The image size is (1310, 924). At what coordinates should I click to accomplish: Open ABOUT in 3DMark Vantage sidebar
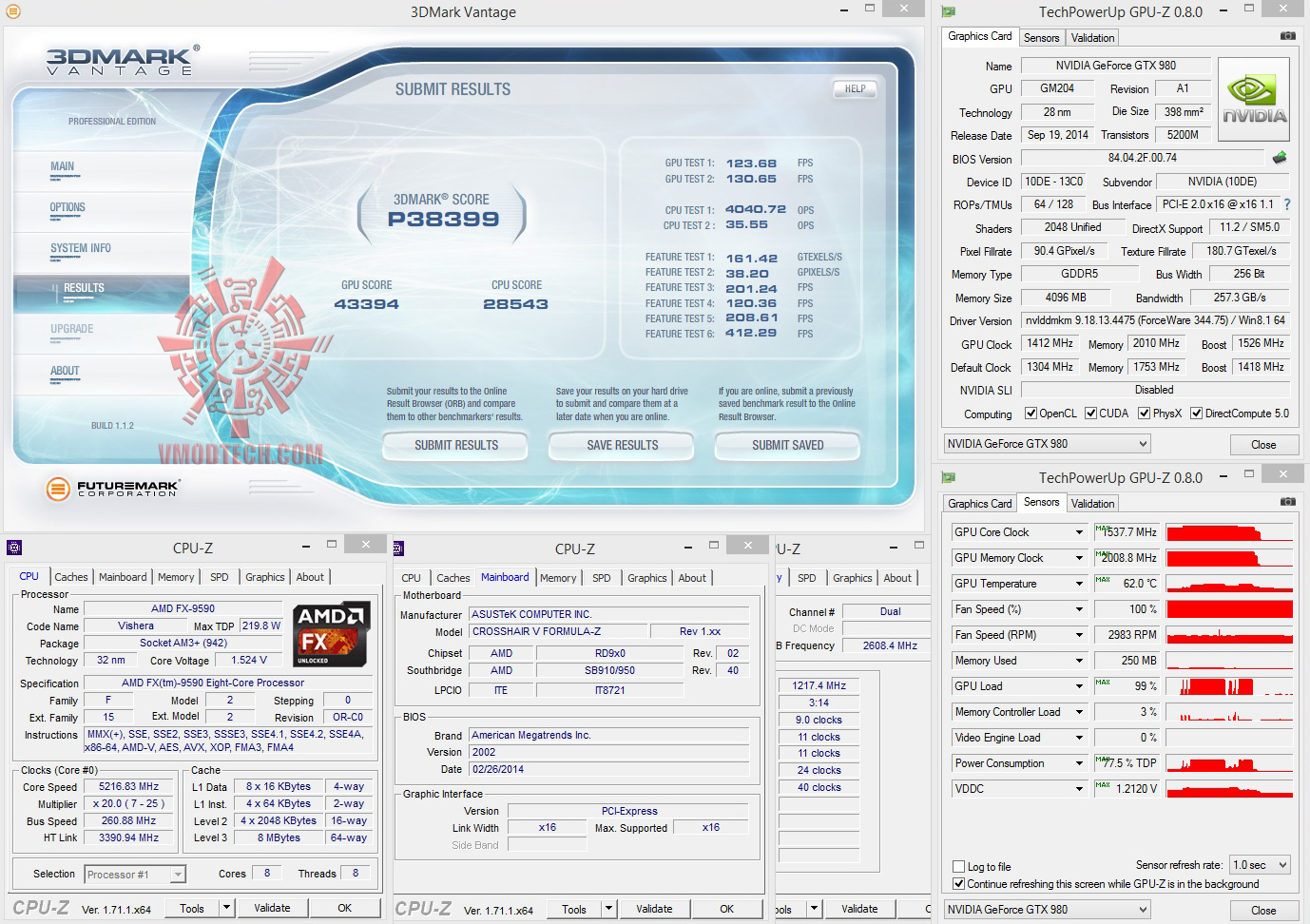65,371
